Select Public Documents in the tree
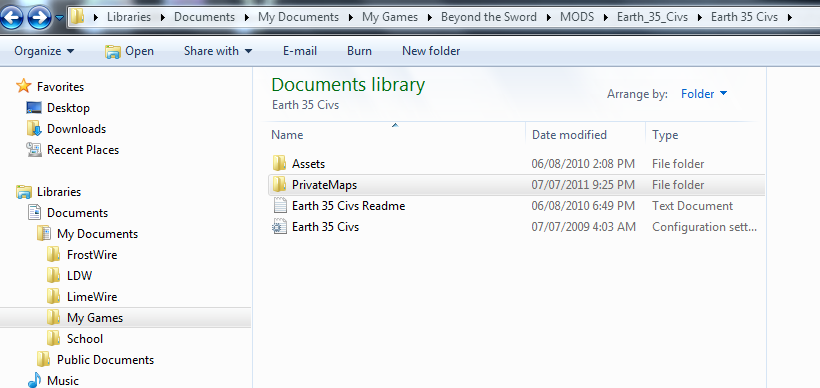 click(106, 360)
